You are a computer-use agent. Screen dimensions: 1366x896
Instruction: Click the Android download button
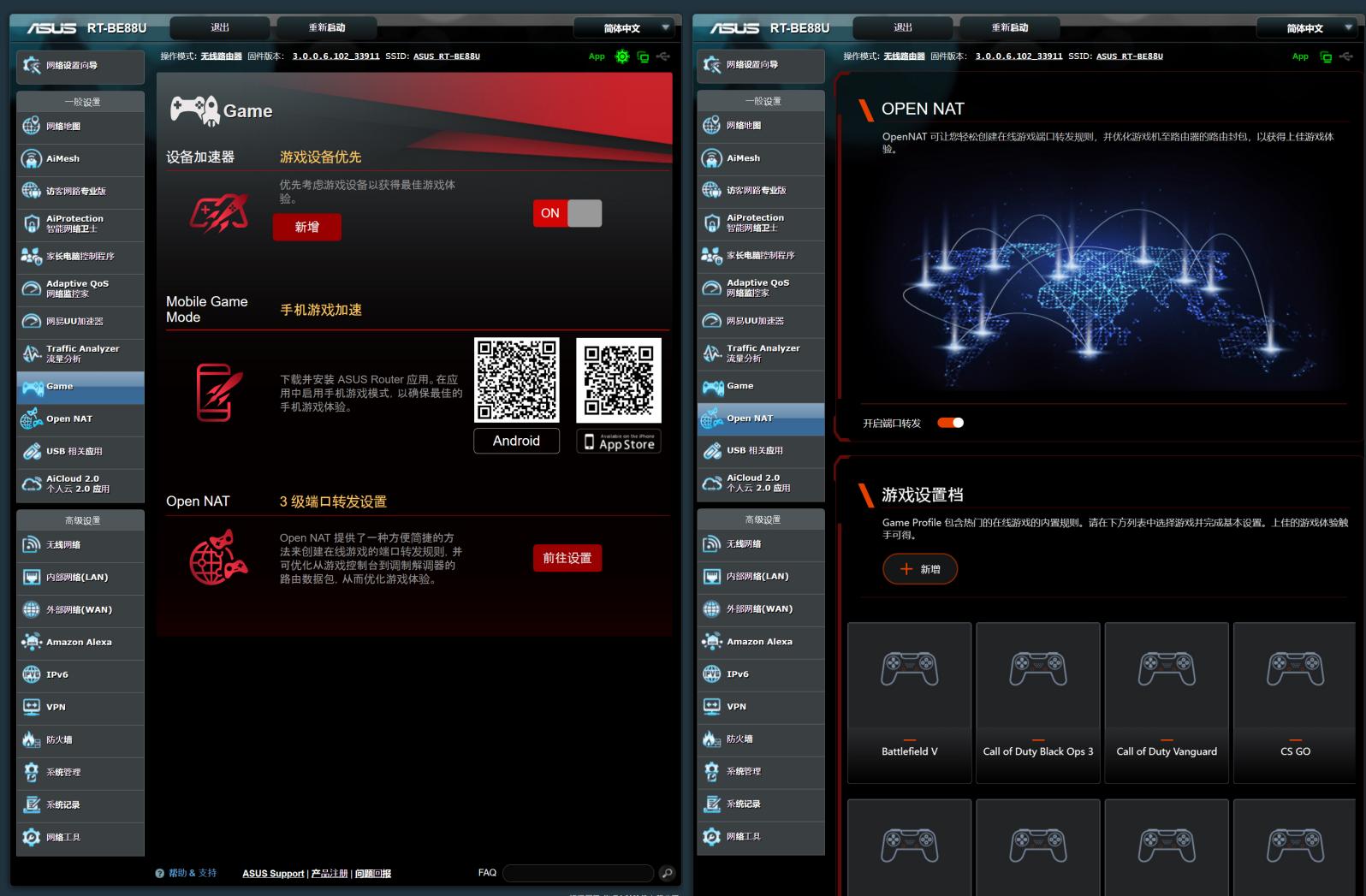516,441
